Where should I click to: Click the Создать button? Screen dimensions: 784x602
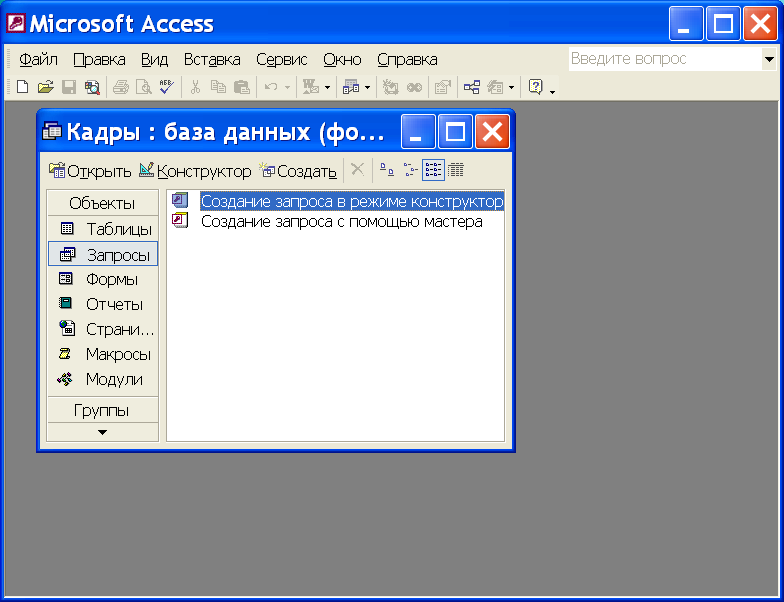pyautogui.click(x=298, y=171)
